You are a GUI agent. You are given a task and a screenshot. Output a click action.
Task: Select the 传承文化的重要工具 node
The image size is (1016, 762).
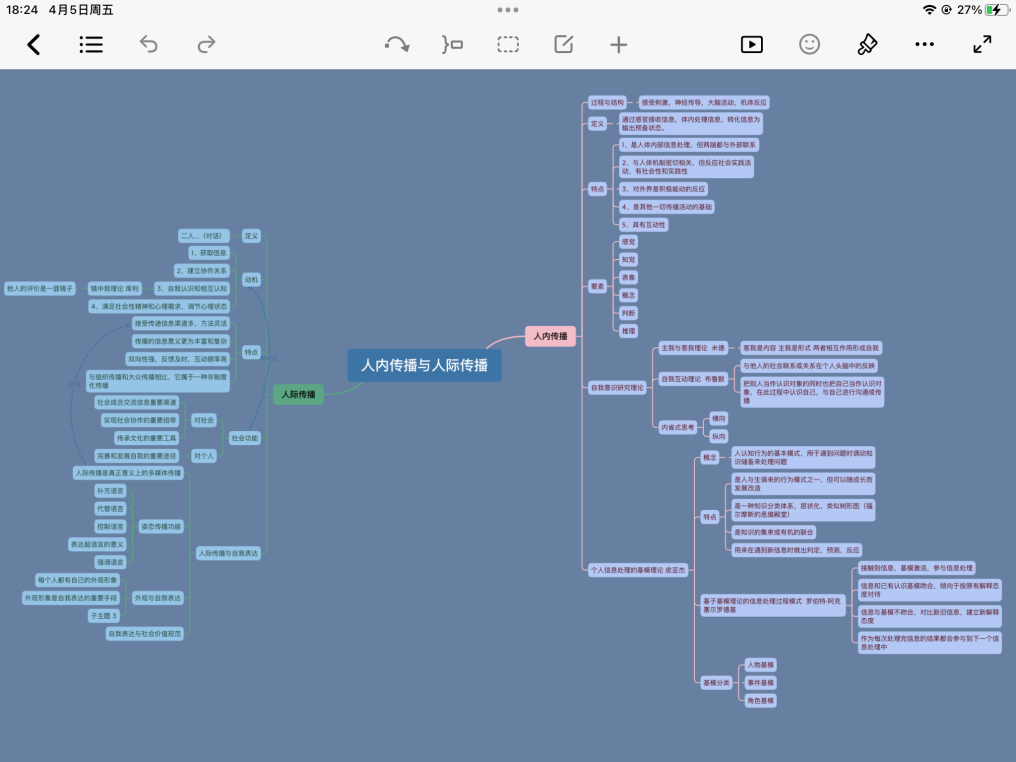click(146, 438)
